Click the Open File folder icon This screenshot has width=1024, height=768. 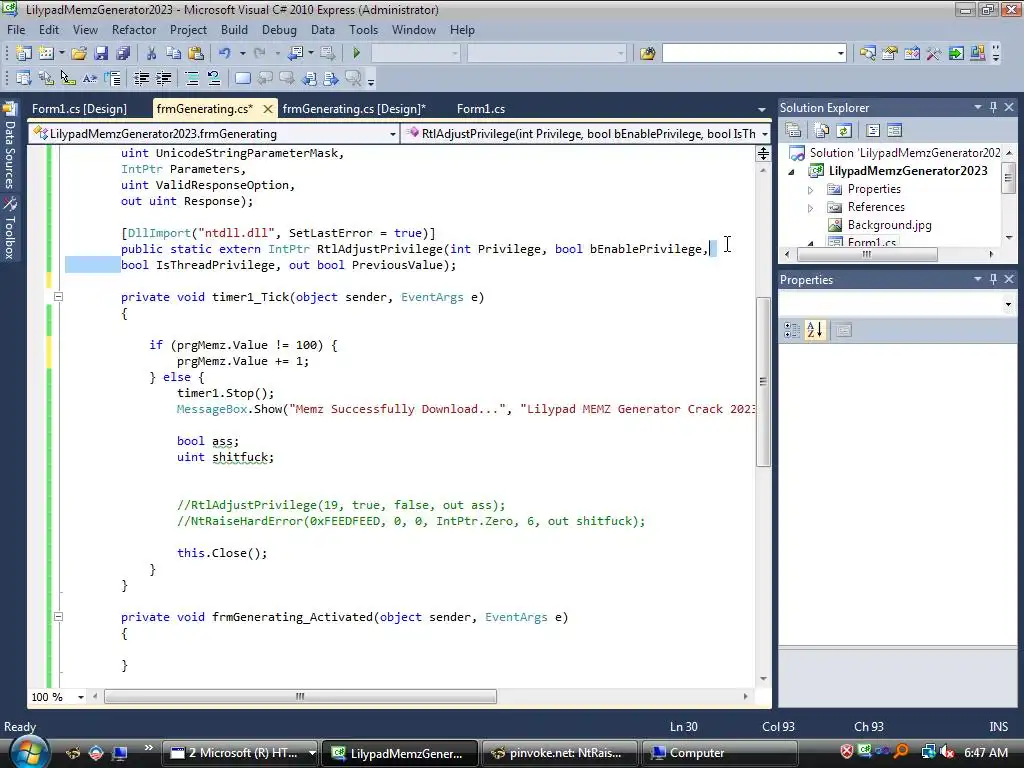(x=79, y=53)
